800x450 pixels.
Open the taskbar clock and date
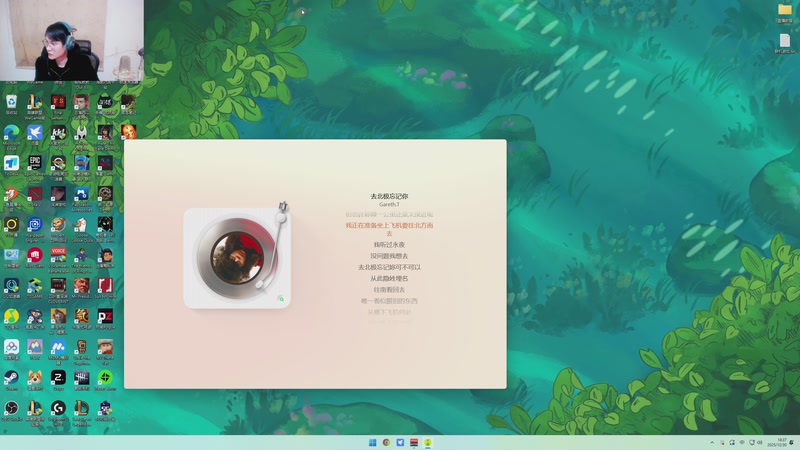coord(779,442)
